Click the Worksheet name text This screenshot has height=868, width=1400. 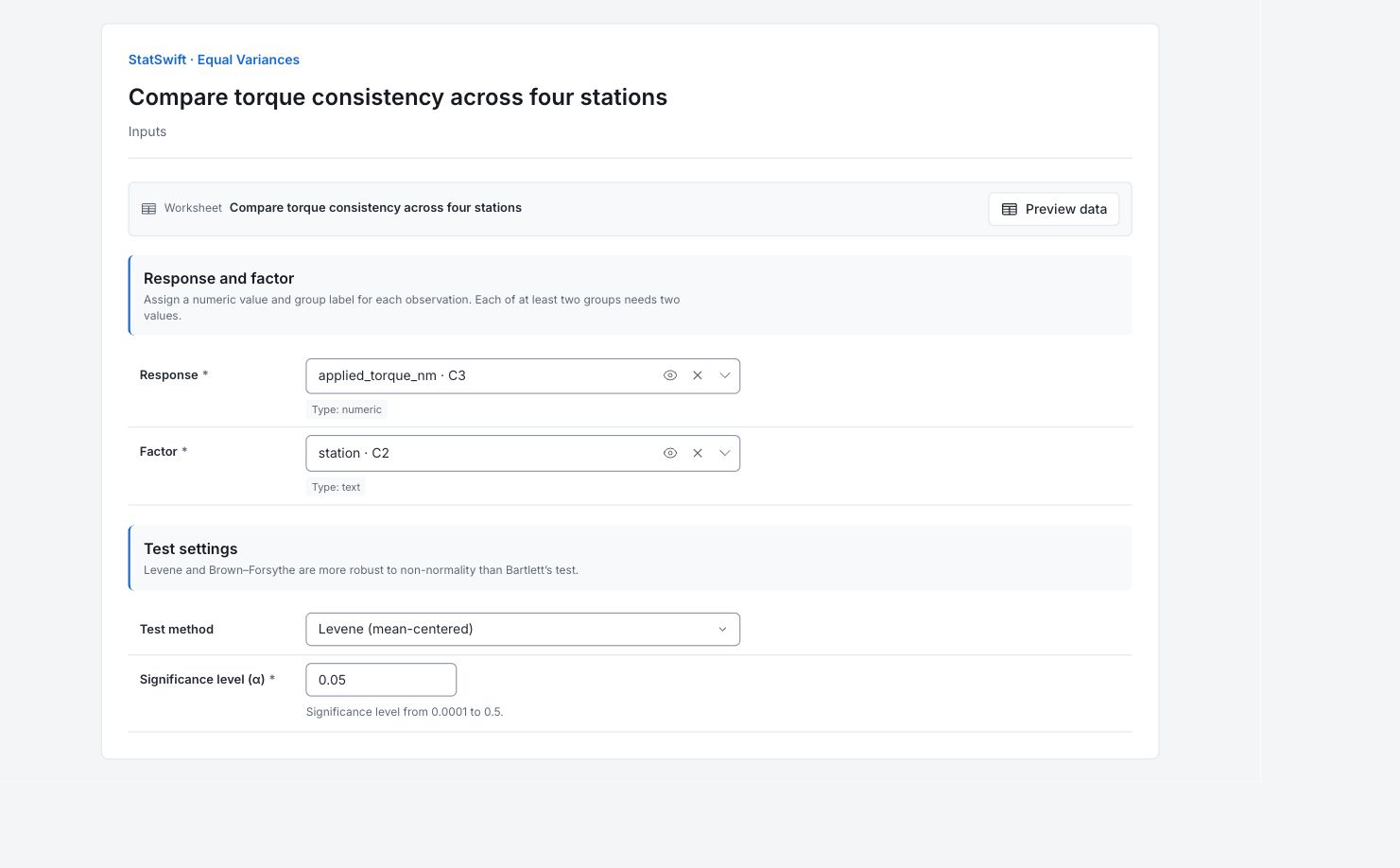(x=375, y=208)
